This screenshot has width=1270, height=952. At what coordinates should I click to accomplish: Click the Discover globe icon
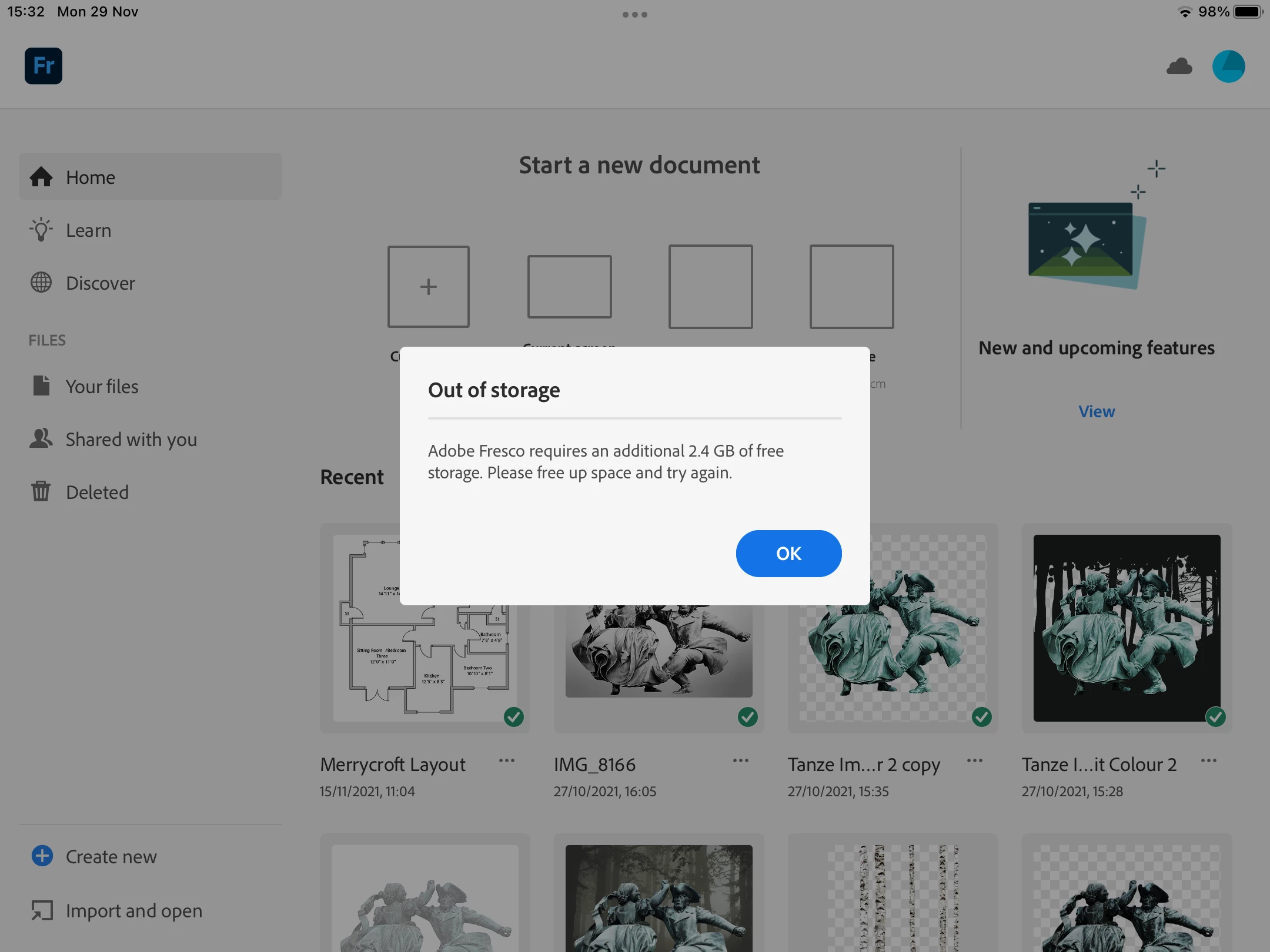pyautogui.click(x=41, y=283)
